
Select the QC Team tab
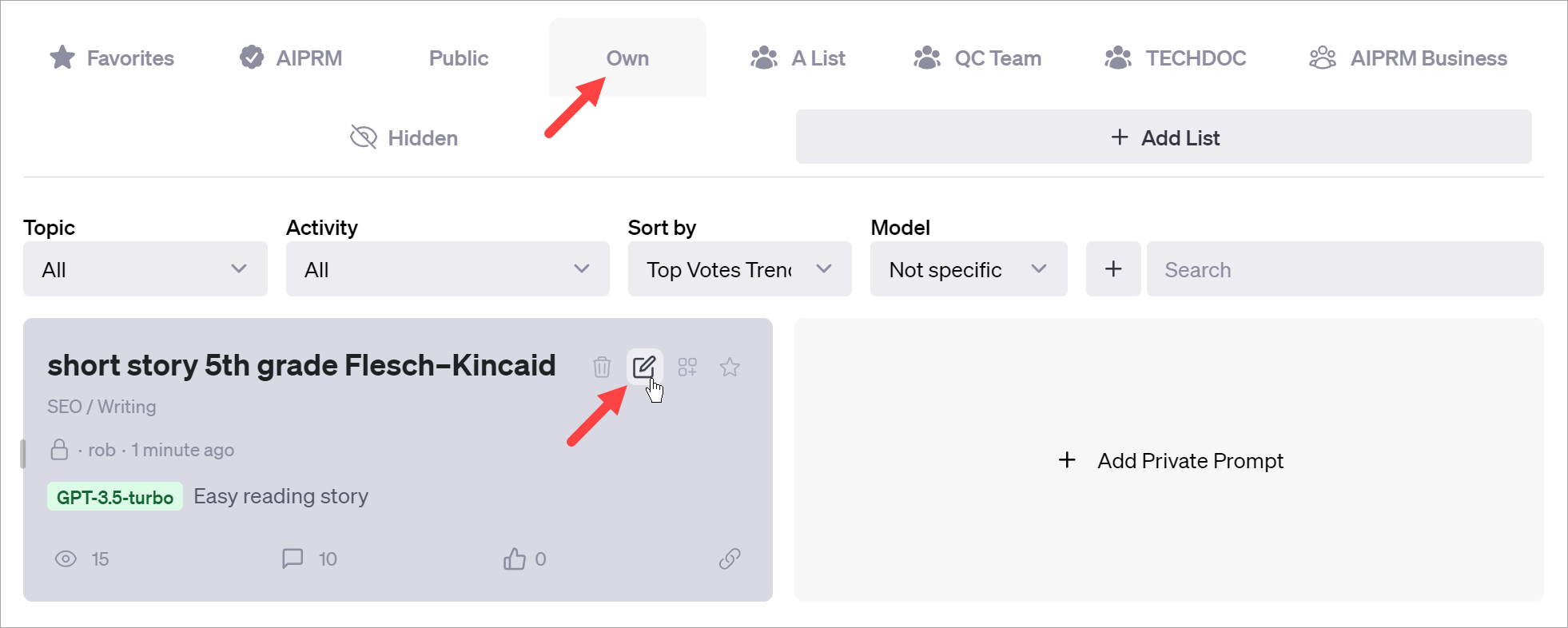(x=977, y=58)
